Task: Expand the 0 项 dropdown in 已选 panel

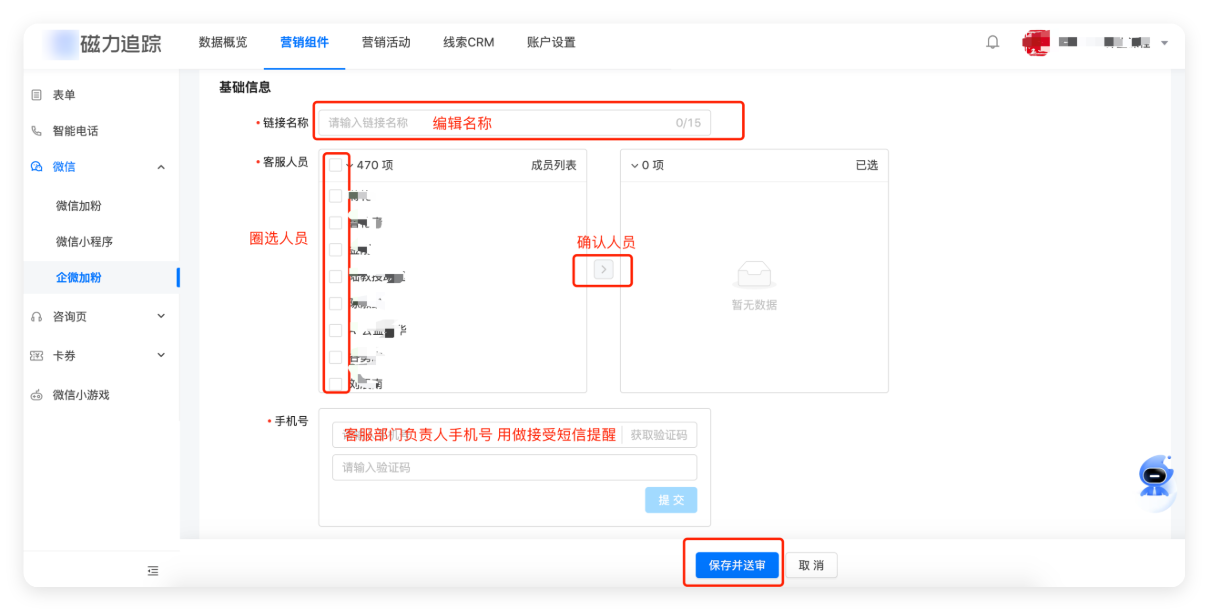Action: pyautogui.click(x=634, y=165)
